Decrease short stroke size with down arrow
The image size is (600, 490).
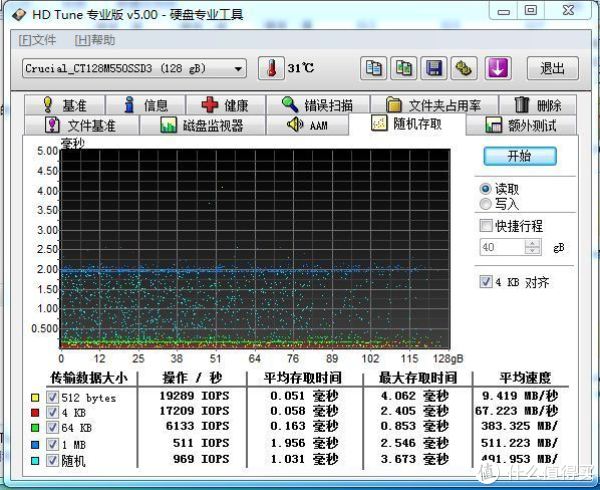(x=532, y=251)
